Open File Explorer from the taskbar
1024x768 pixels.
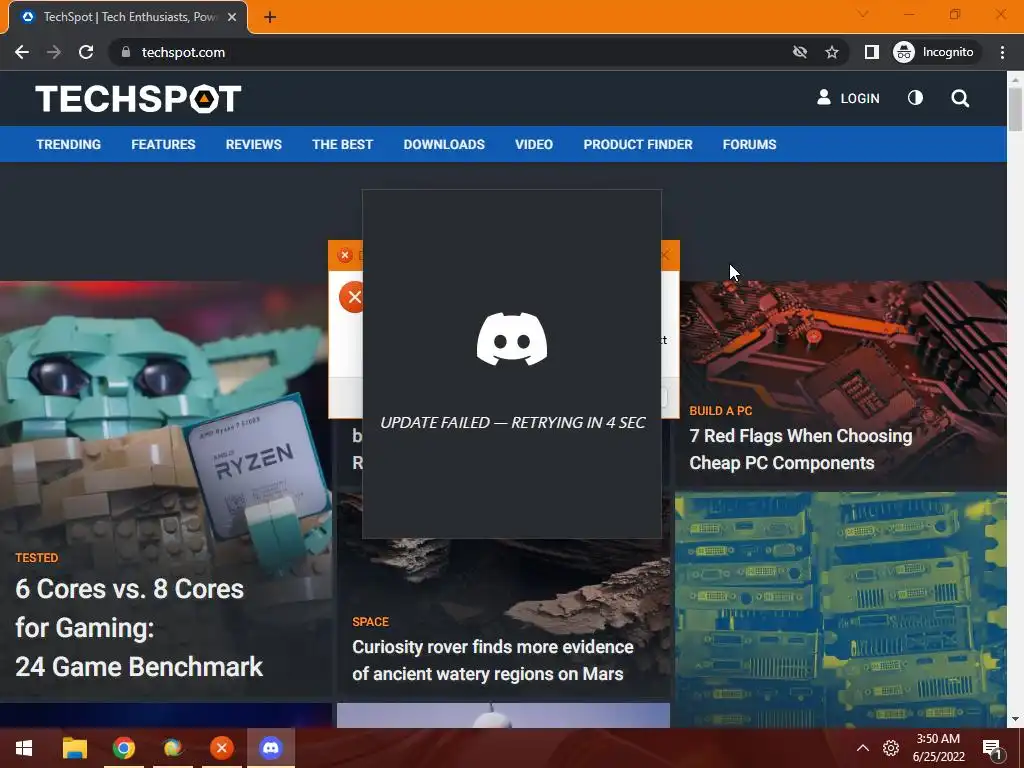pyautogui.click(x=74, y=748)
